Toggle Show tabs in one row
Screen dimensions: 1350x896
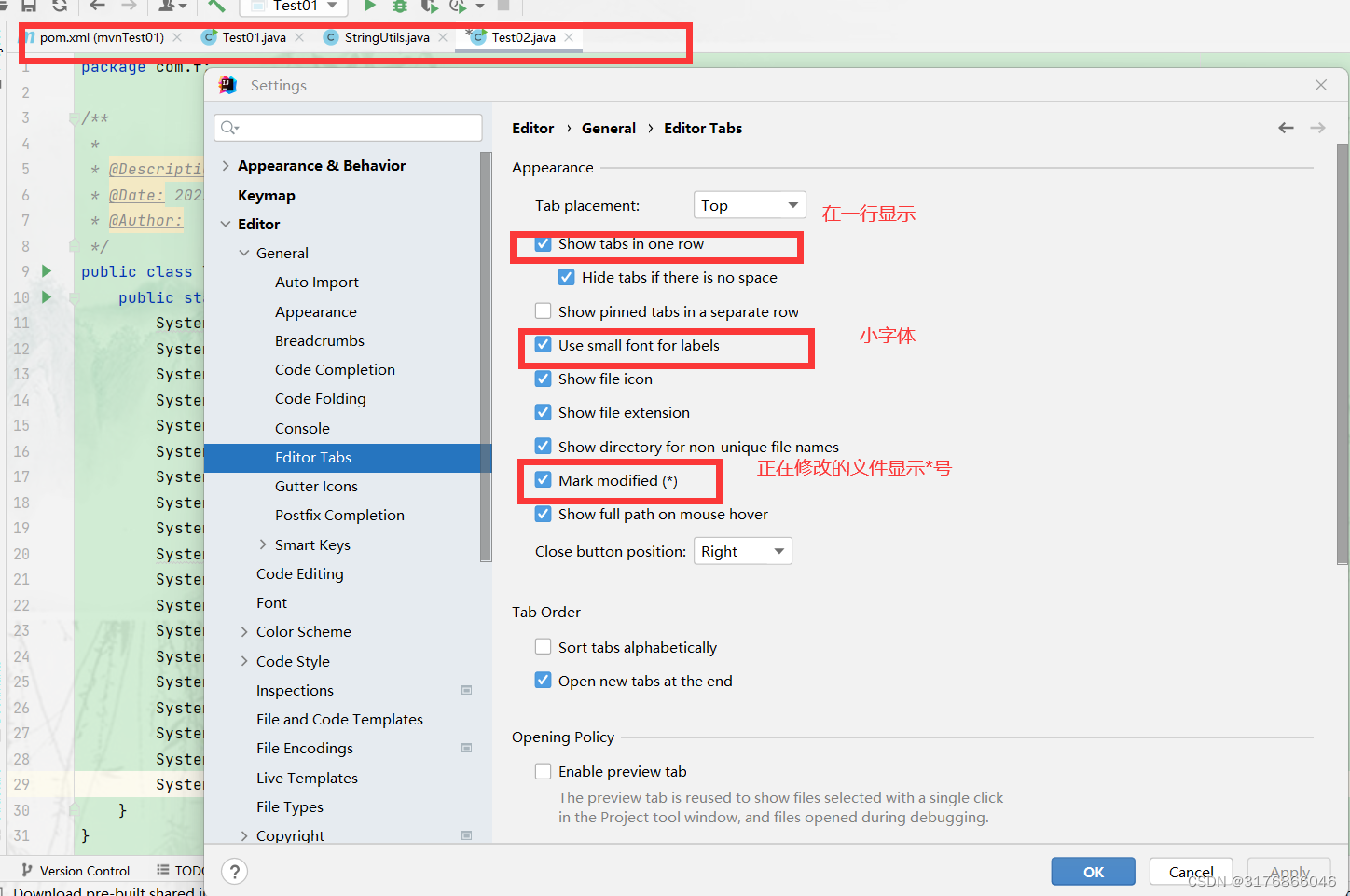click(543, 243)
